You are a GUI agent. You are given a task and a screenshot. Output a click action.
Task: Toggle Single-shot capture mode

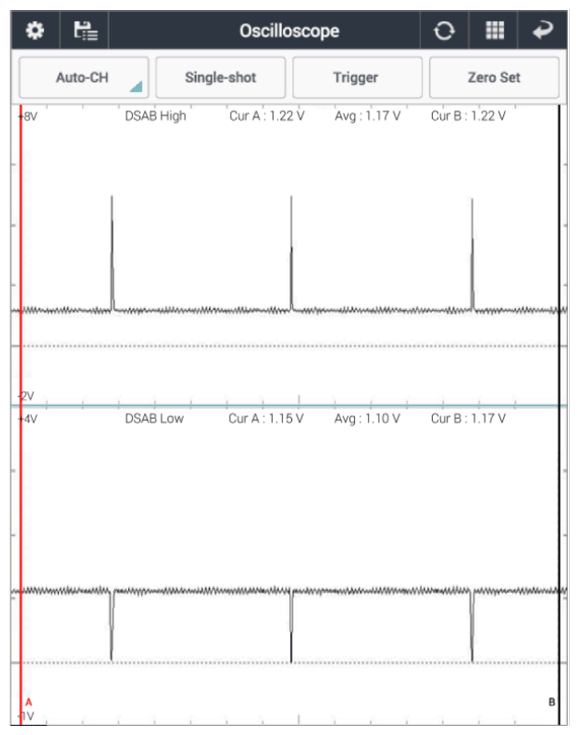coord(220,77)
